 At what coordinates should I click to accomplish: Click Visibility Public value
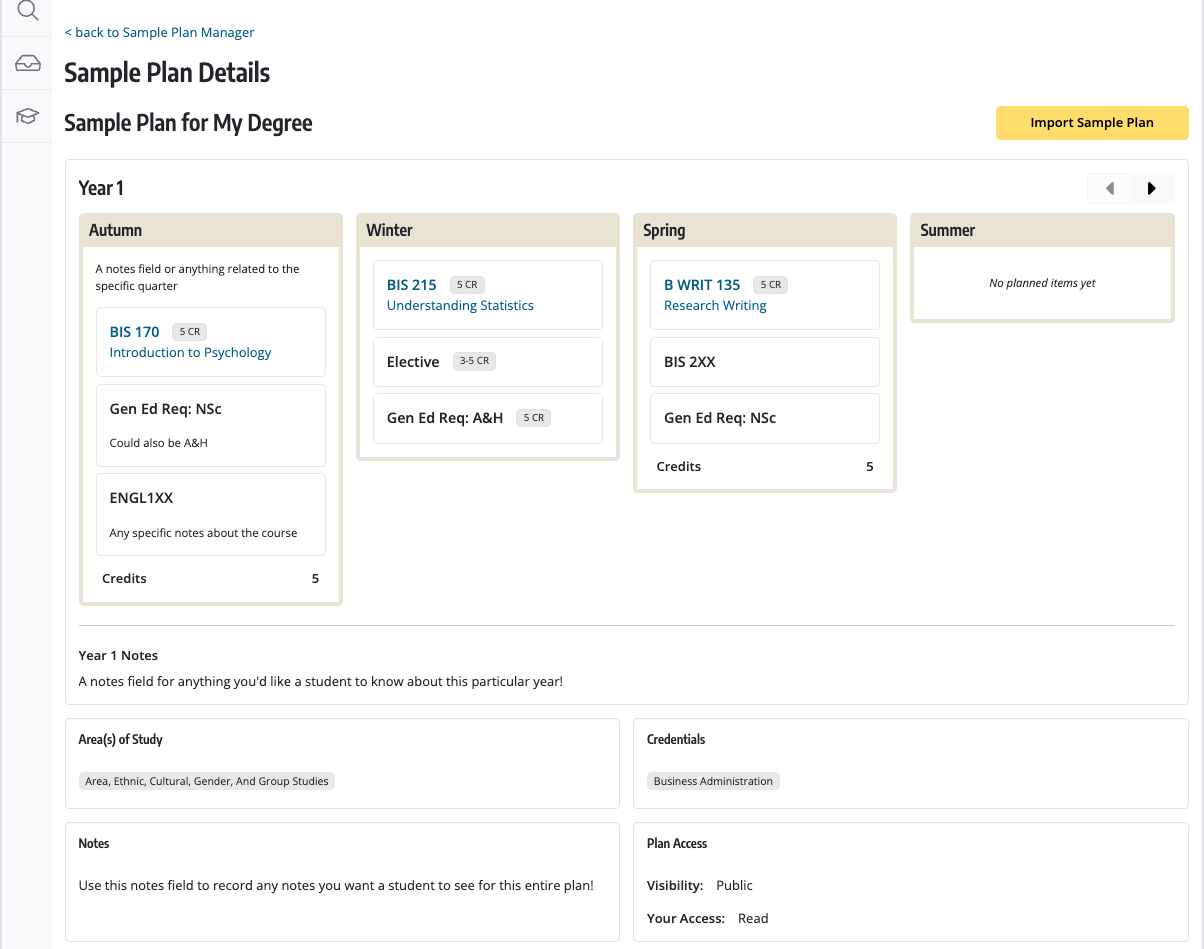point(734,886)
